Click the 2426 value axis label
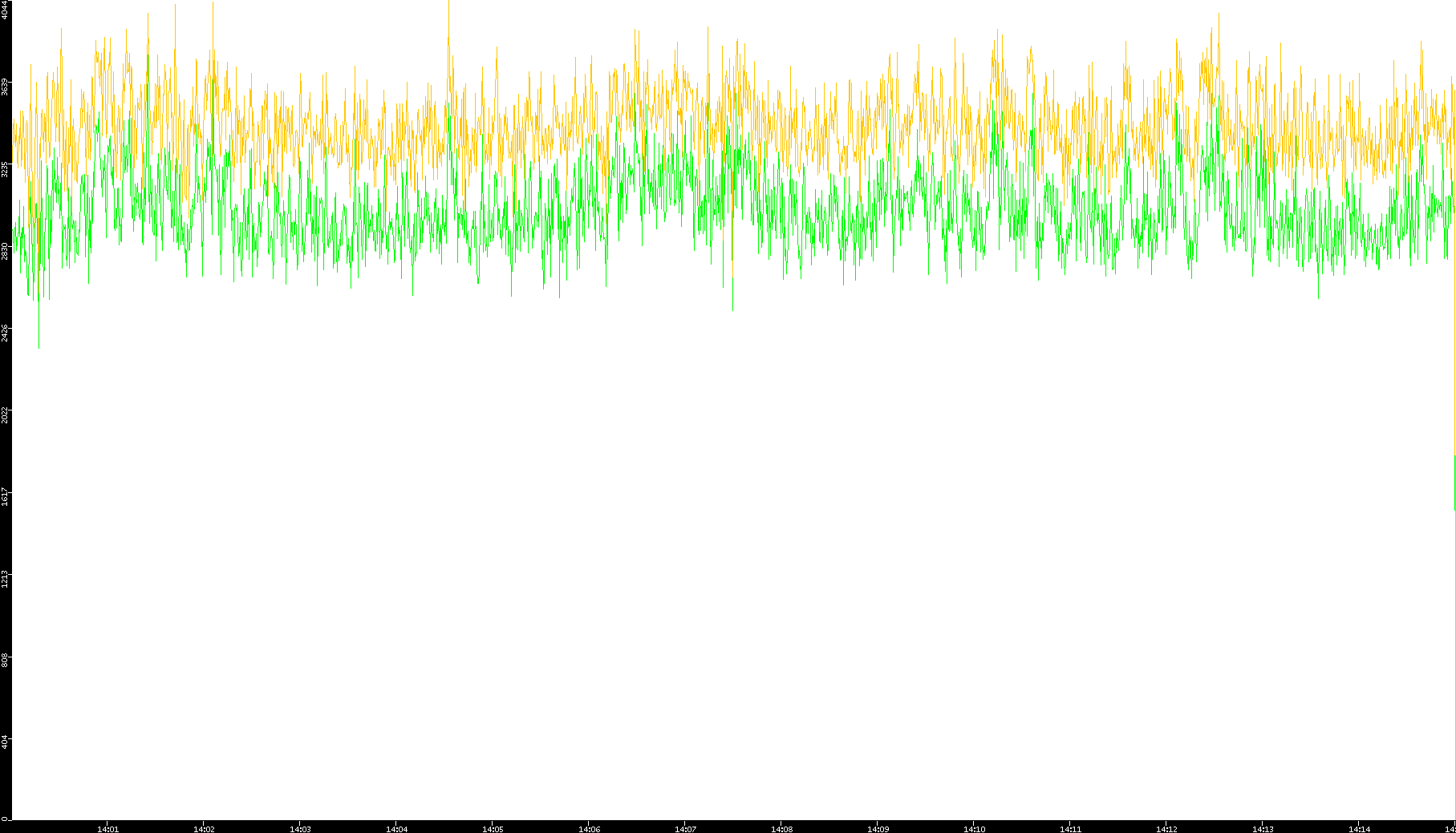Viewport: 1456px width, 833px height. 5,333
